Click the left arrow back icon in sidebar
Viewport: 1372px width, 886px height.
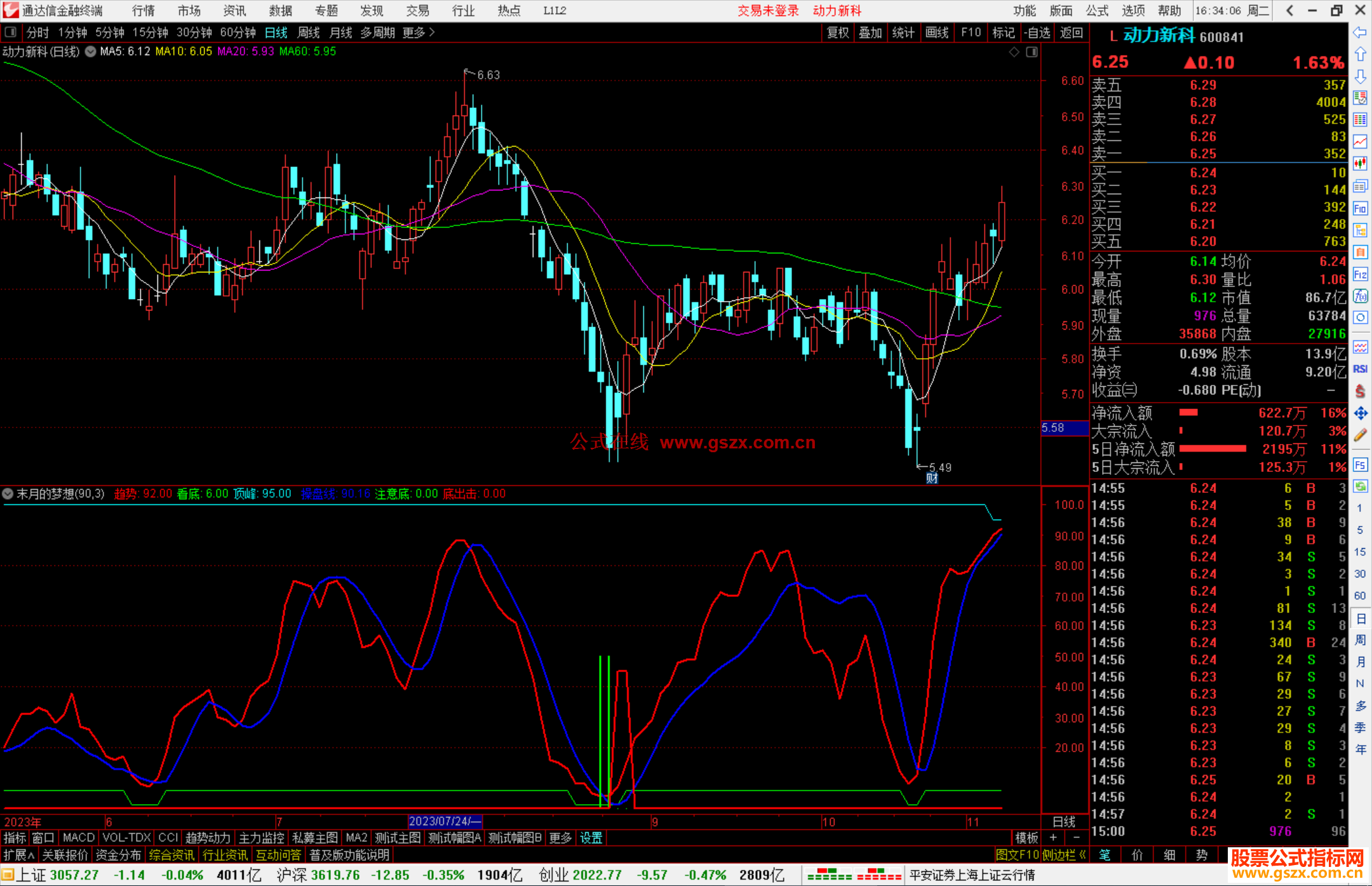[1360, 32]
